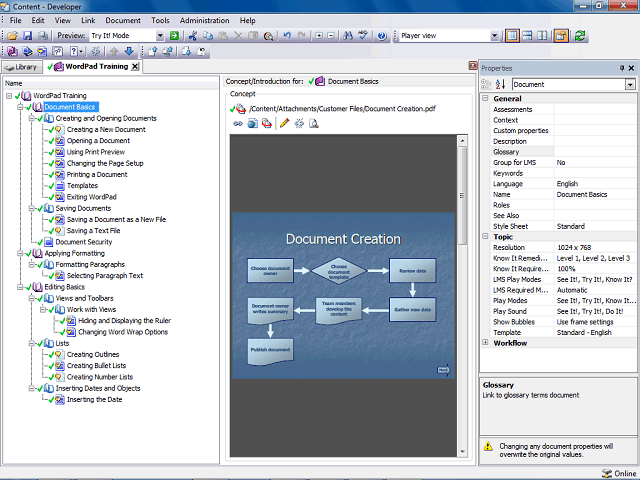Switch to the Library tab

pyautogui.click(x=22, y=67)
